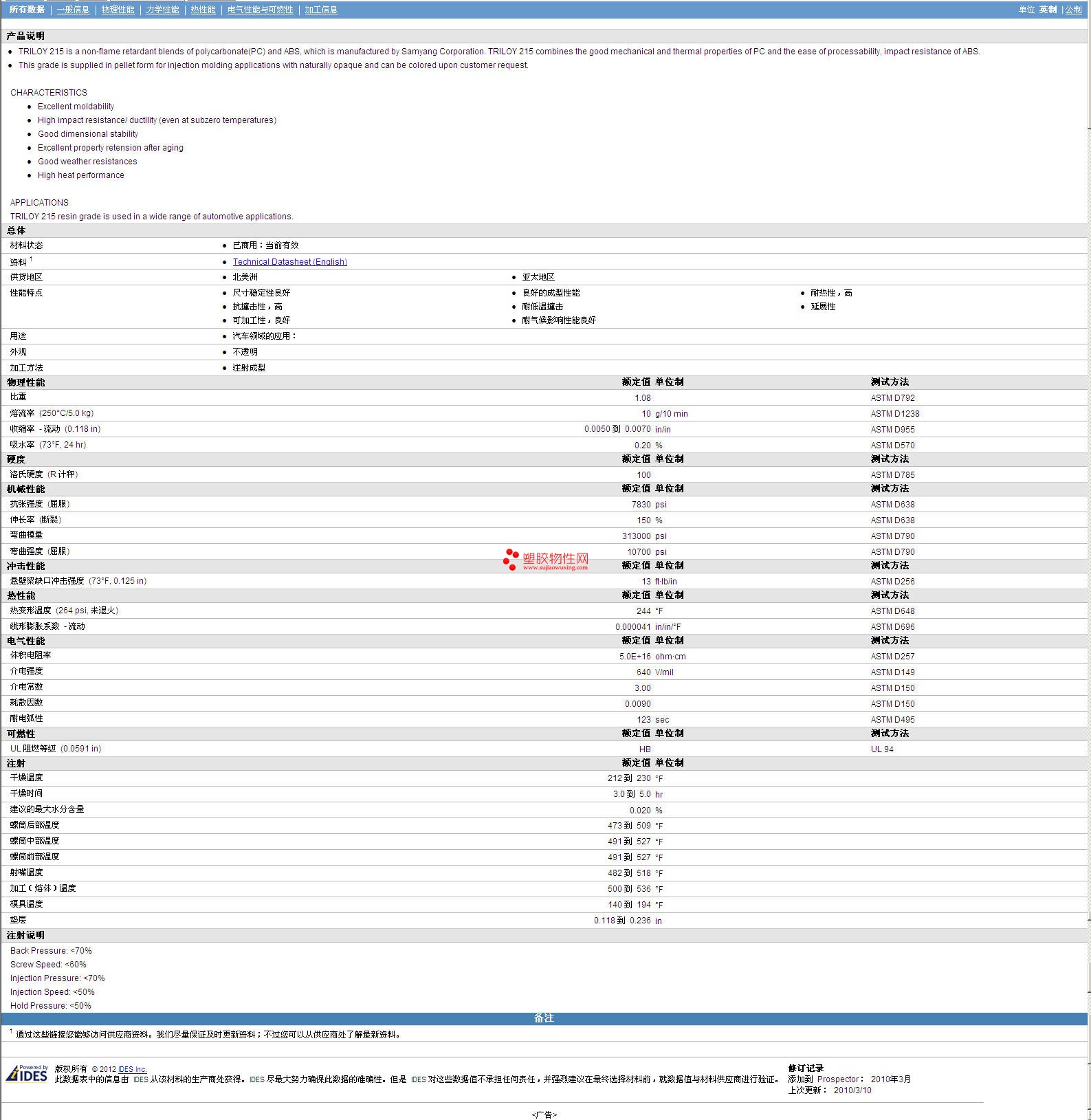Click the 抗张强度 value 7830
1091x1120 pixels.
tap(641, 505)
